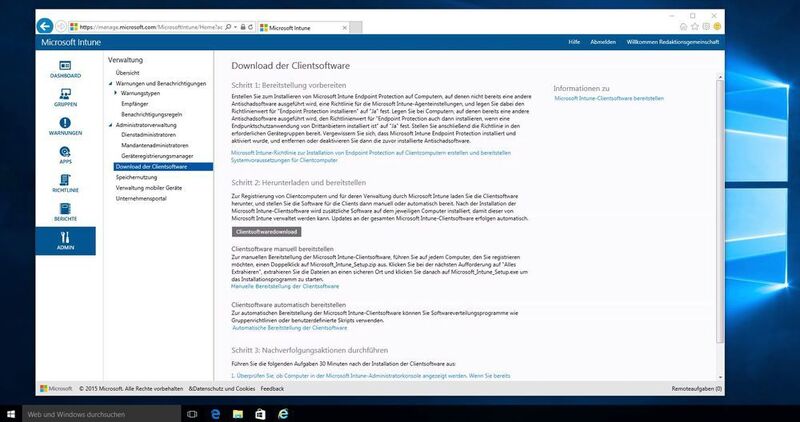Select Empfänger in the tree
This screenshot has width=800, height=422.
pos(135,104)
